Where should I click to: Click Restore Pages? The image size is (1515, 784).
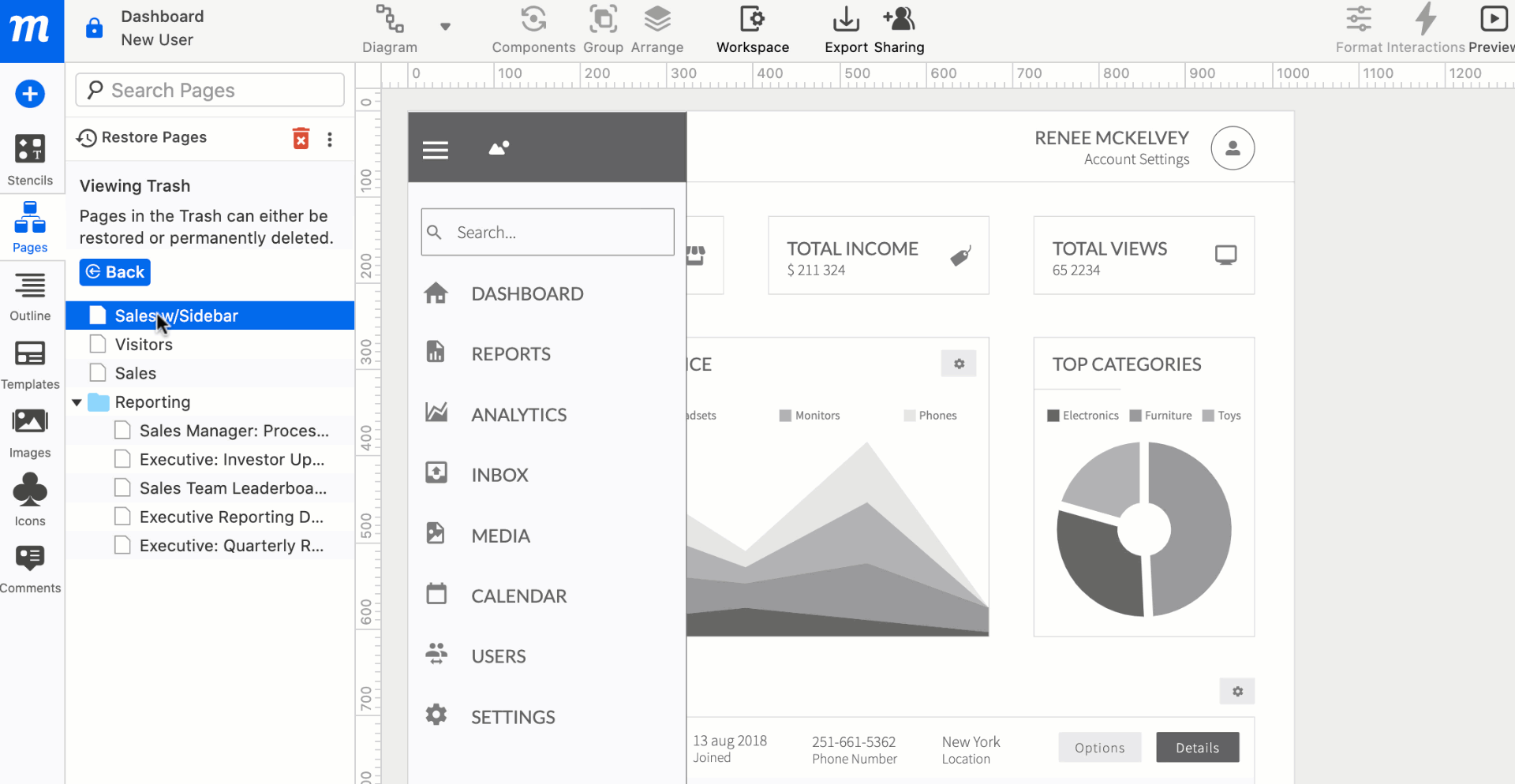[x=142, y=137]
